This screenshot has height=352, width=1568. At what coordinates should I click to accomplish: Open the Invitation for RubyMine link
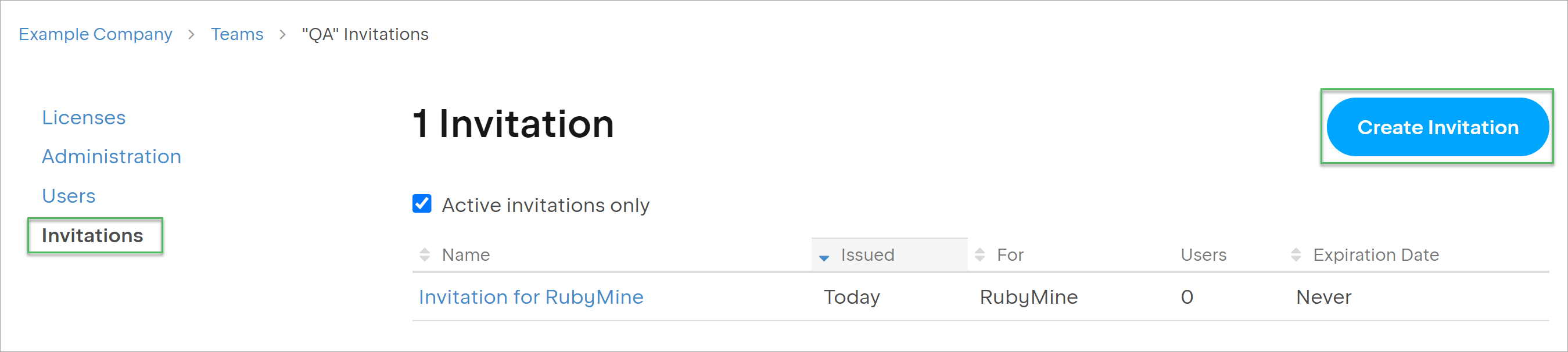pos(530,297)
